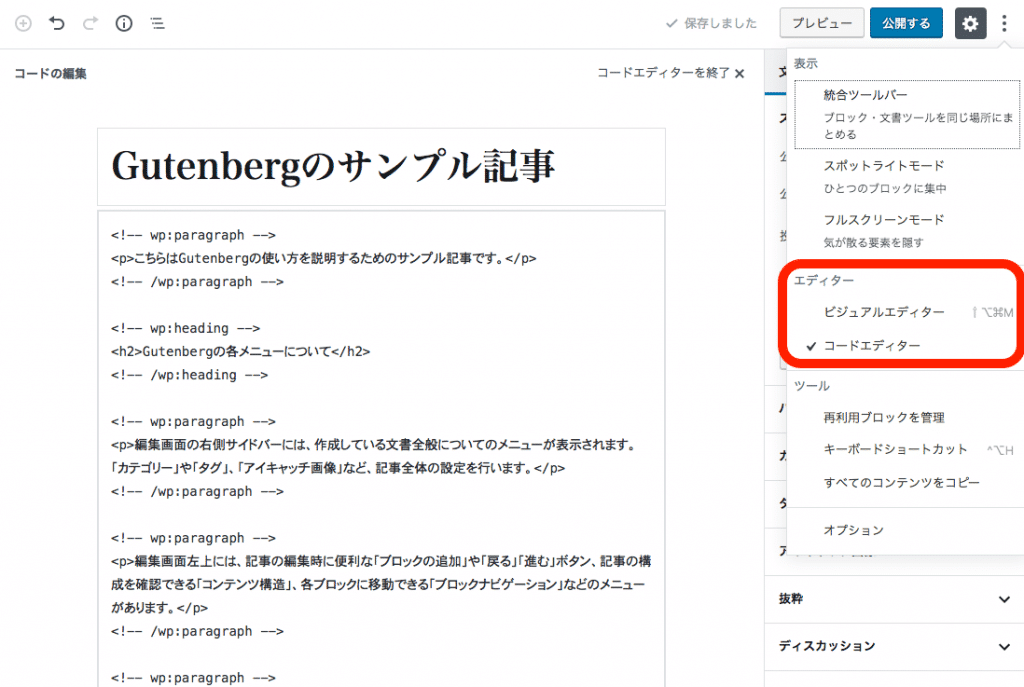Click the 公開する publish button
This screenshot has width=1024, height=687.
pos(906,24)
